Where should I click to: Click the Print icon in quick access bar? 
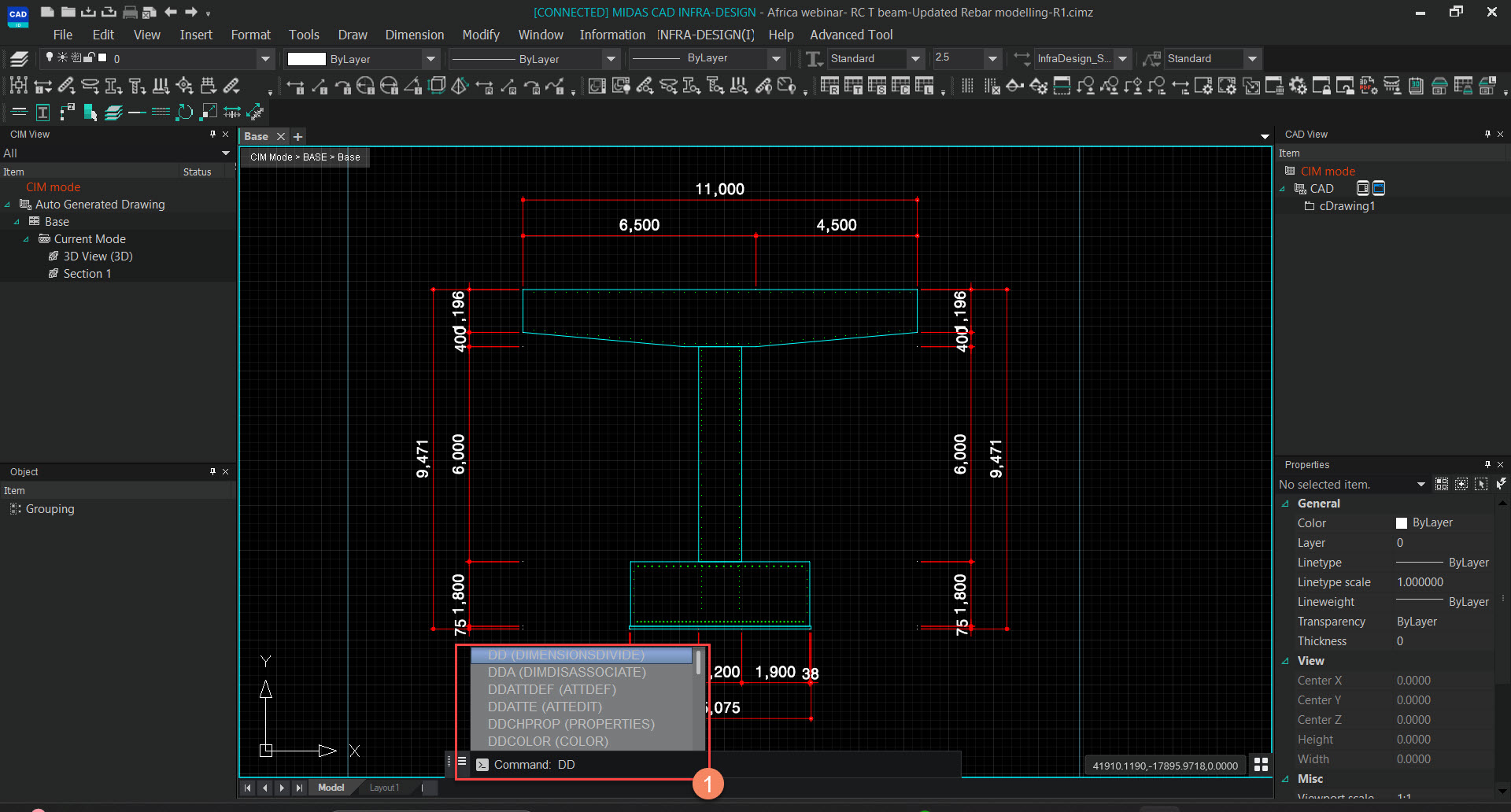130,12
